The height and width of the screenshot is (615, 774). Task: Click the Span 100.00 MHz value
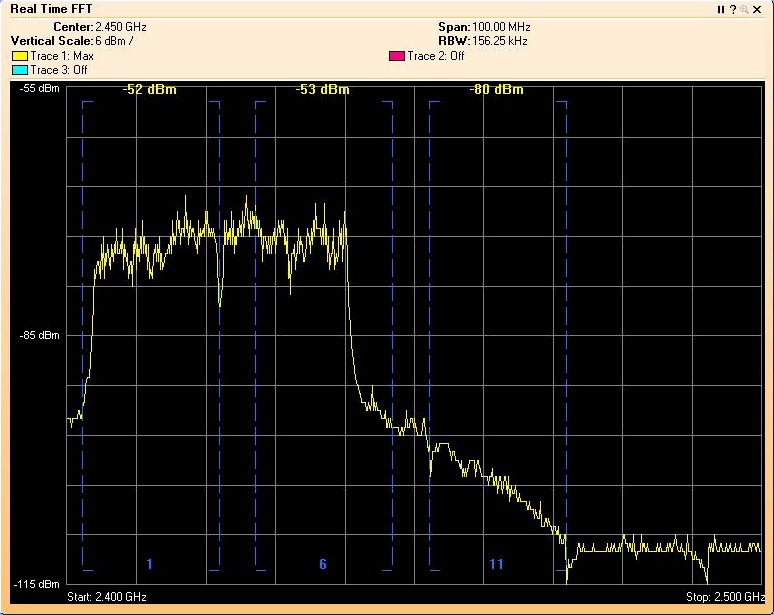(x=501, y=27)
